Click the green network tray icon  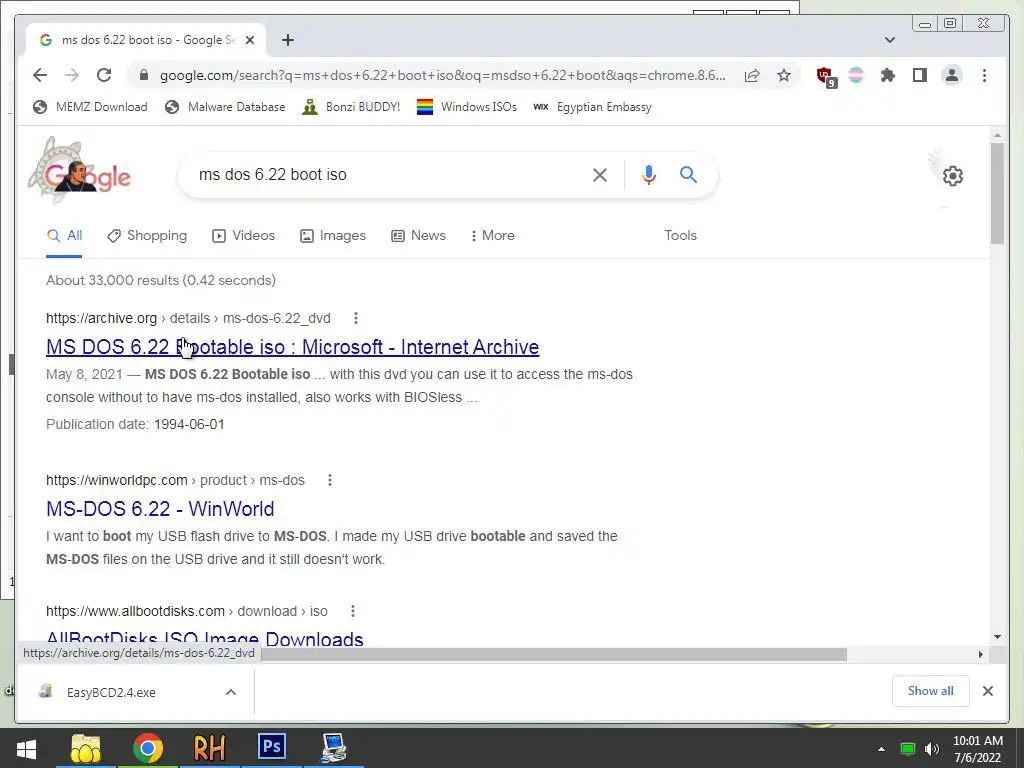click(908, 749)
